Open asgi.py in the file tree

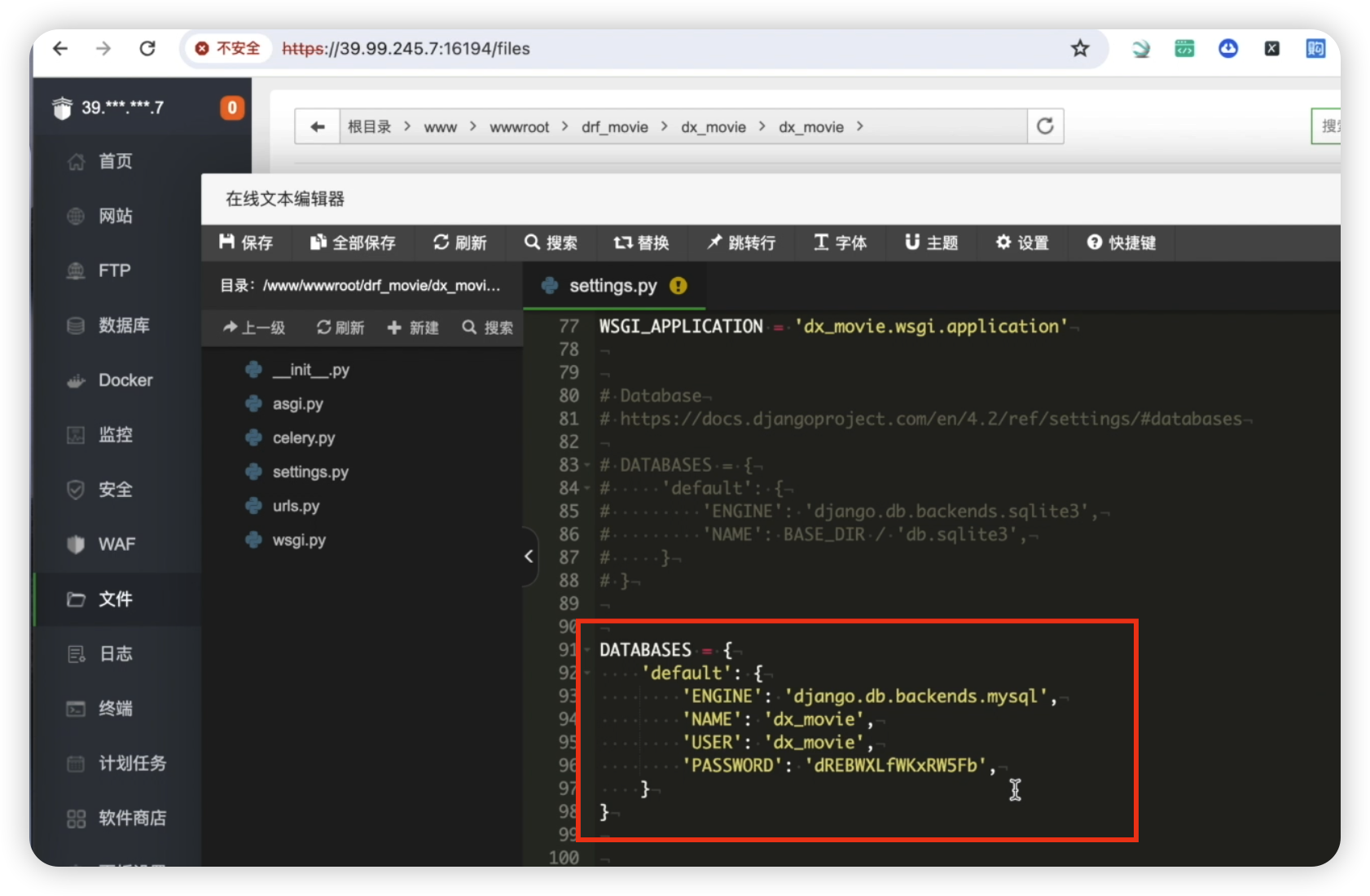click(298, 404)
